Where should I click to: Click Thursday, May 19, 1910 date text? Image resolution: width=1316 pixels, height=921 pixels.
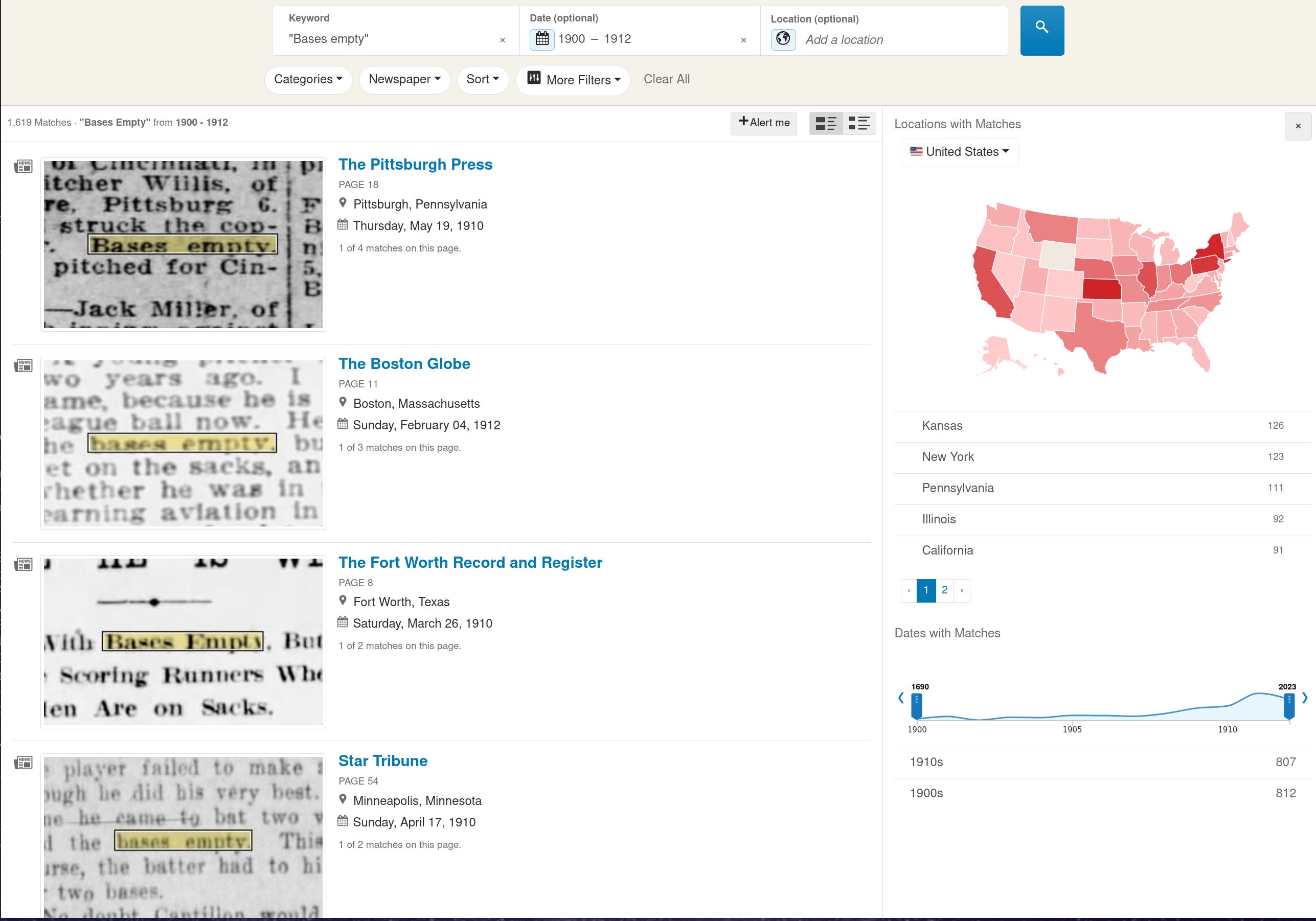418,226
